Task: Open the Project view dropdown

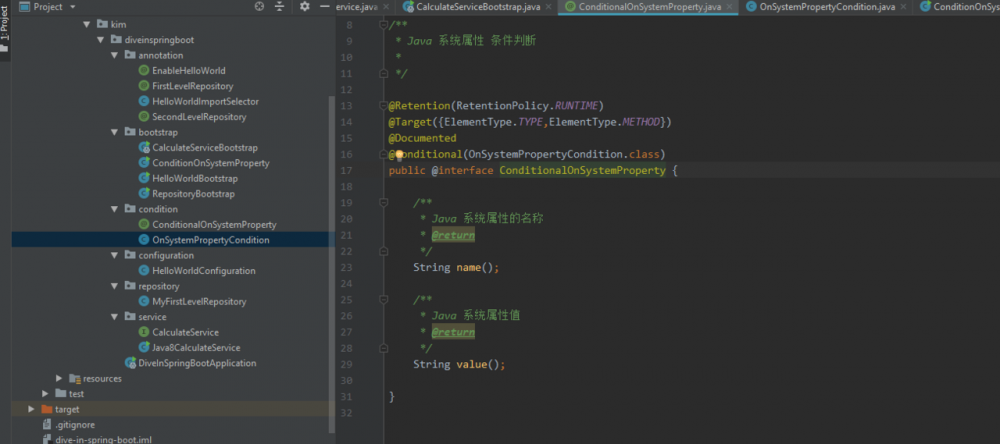Action: [74, 6]
